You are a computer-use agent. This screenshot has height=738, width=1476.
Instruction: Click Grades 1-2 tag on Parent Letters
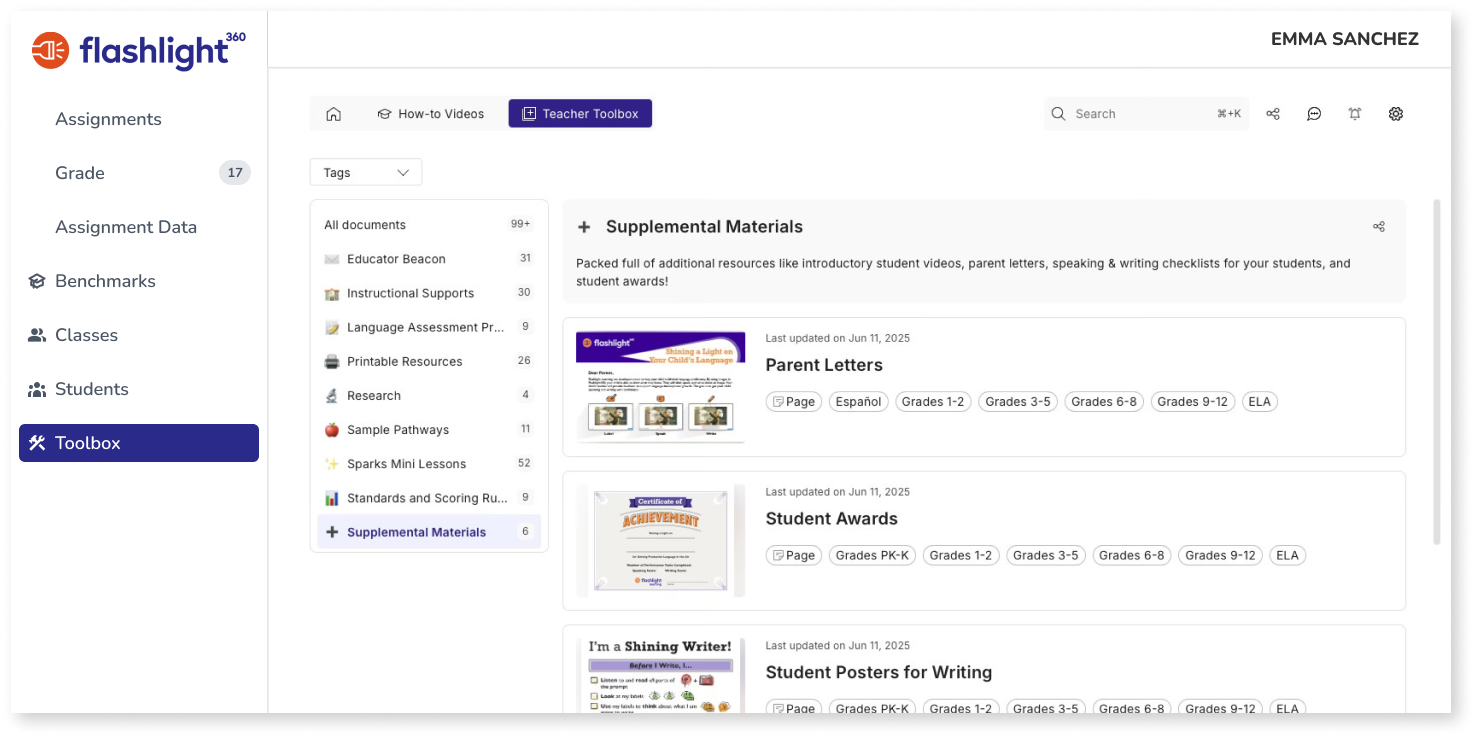coord(933,402)
